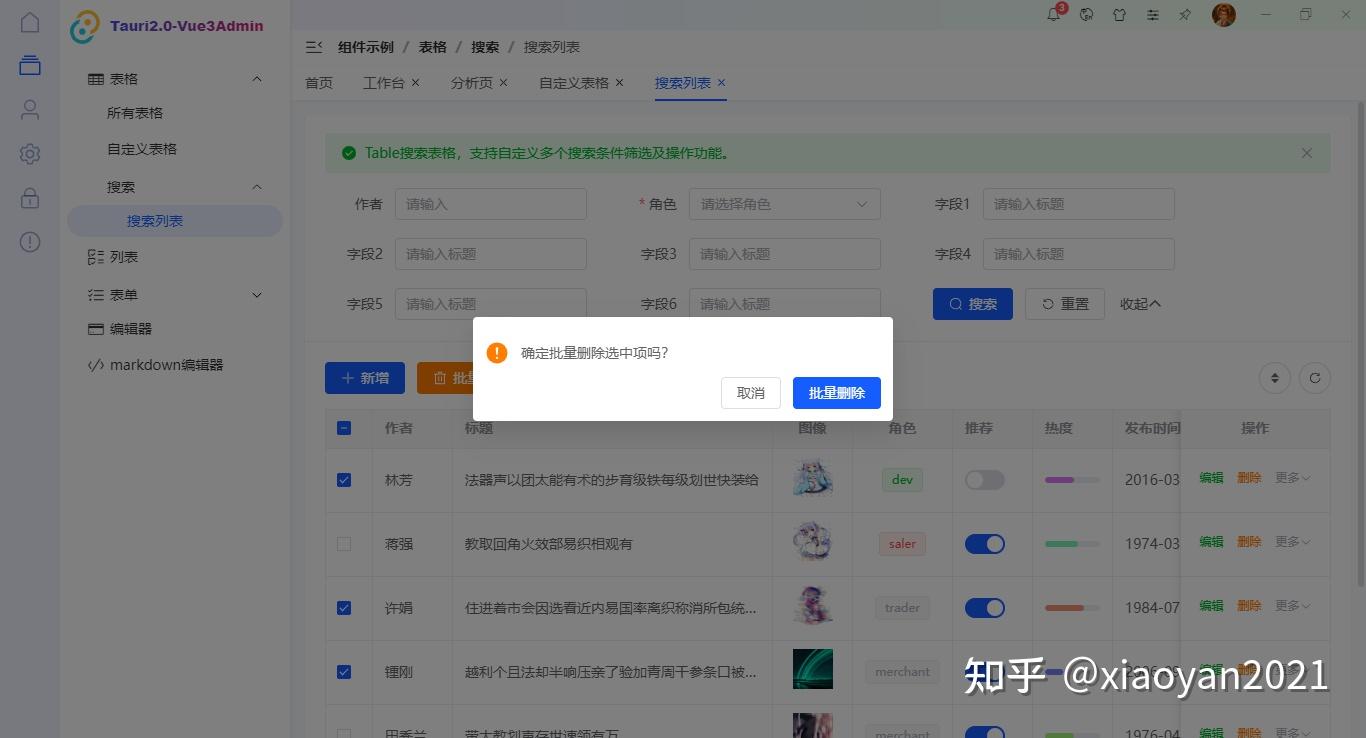Click 许娟's row avatar image thumbnail

point(812,607)
